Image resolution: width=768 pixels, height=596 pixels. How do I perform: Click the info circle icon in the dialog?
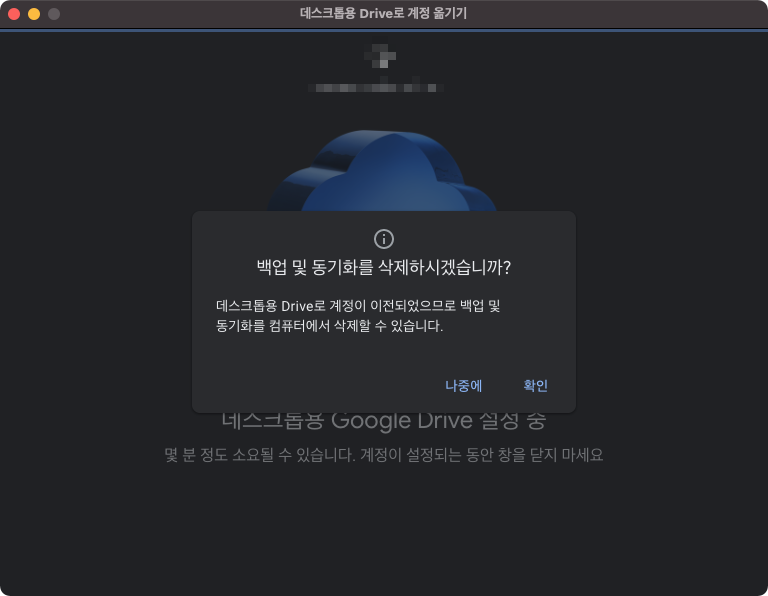pyautogui.click(x=384, y=239)
